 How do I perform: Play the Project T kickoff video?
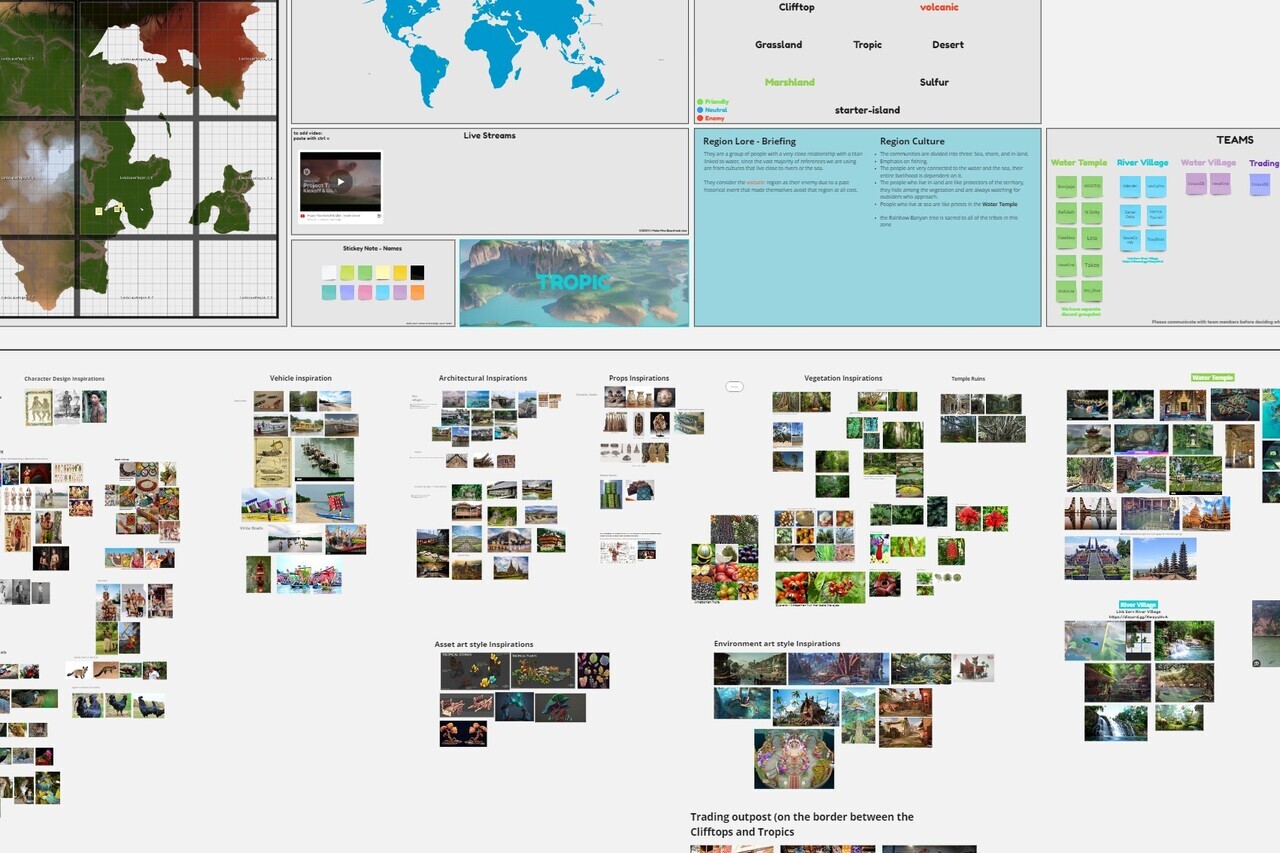pyautogui.click(x=341, y=181)
